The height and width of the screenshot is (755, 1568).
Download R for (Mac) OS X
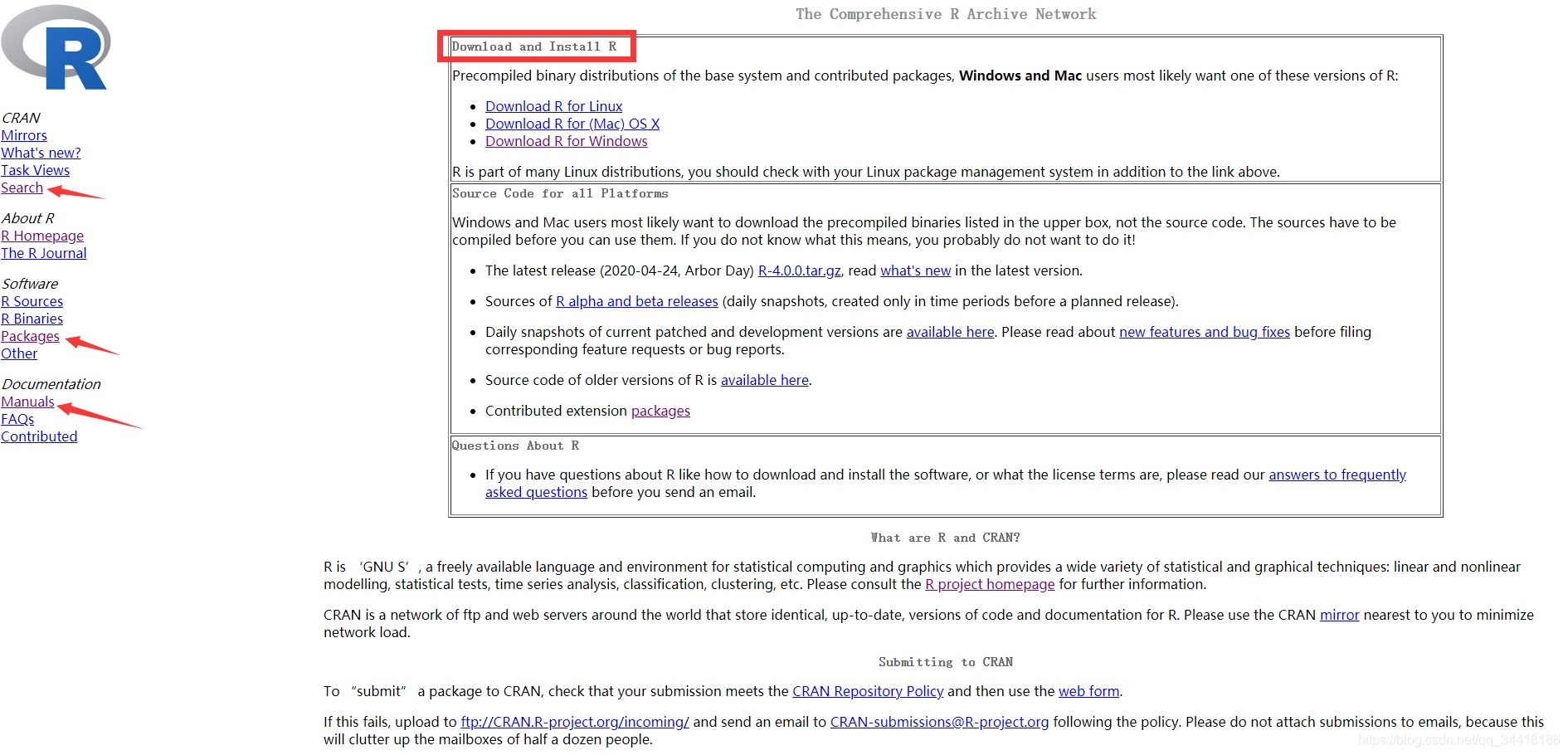point(572,124)
